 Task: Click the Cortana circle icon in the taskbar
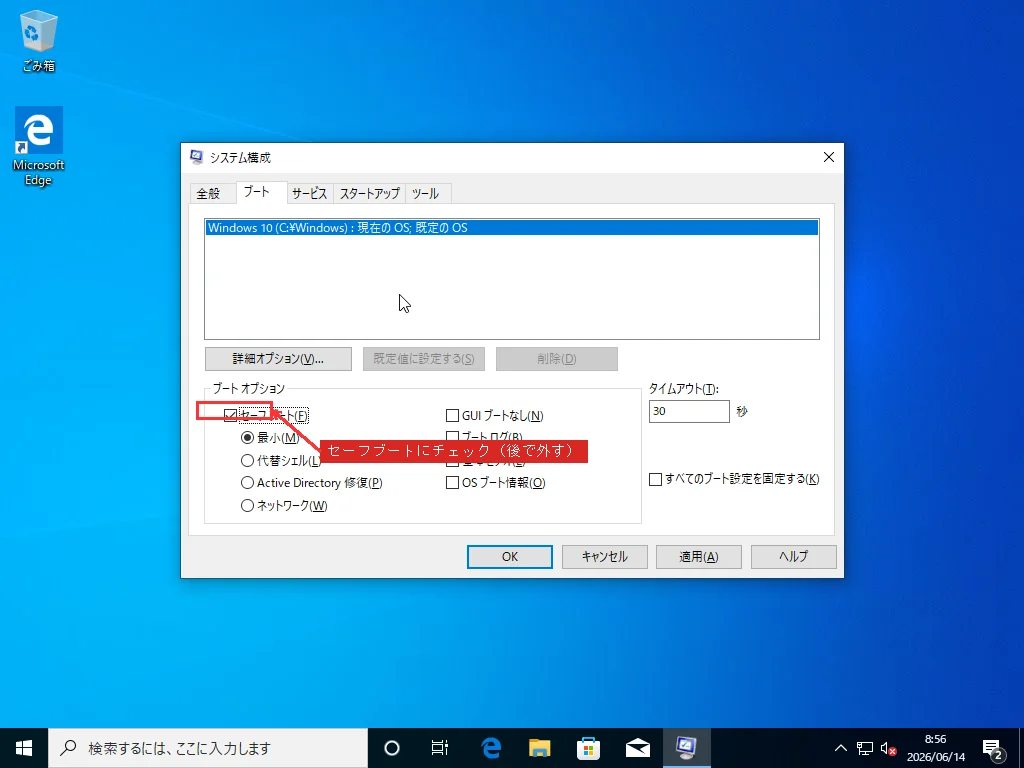391,748
